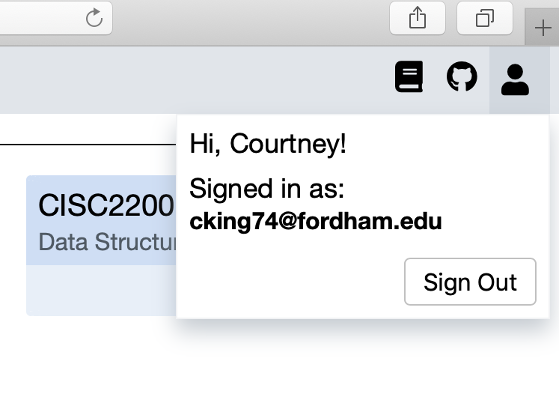Click Safari toolbar gap before share icon
Screen dimensions: 560x394
[250, 18]
